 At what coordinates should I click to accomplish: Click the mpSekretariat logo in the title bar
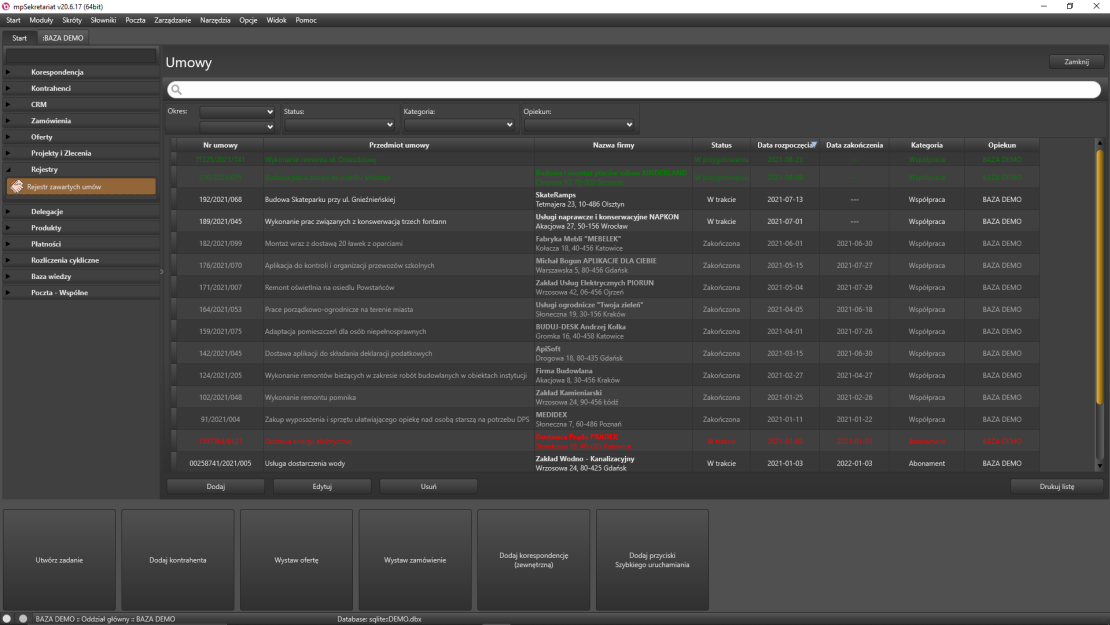[6, 6]
